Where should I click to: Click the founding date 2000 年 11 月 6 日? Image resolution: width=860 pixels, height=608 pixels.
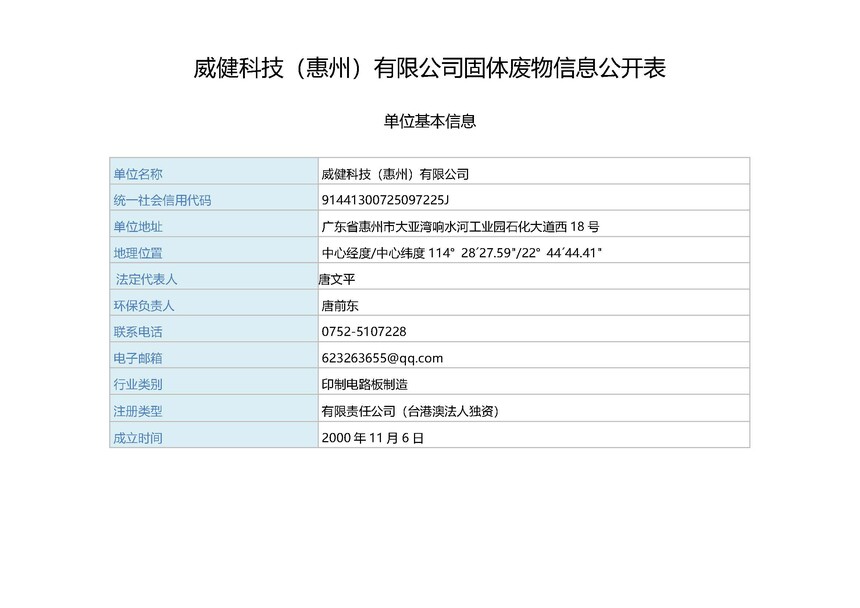click(x=373, y=437)
